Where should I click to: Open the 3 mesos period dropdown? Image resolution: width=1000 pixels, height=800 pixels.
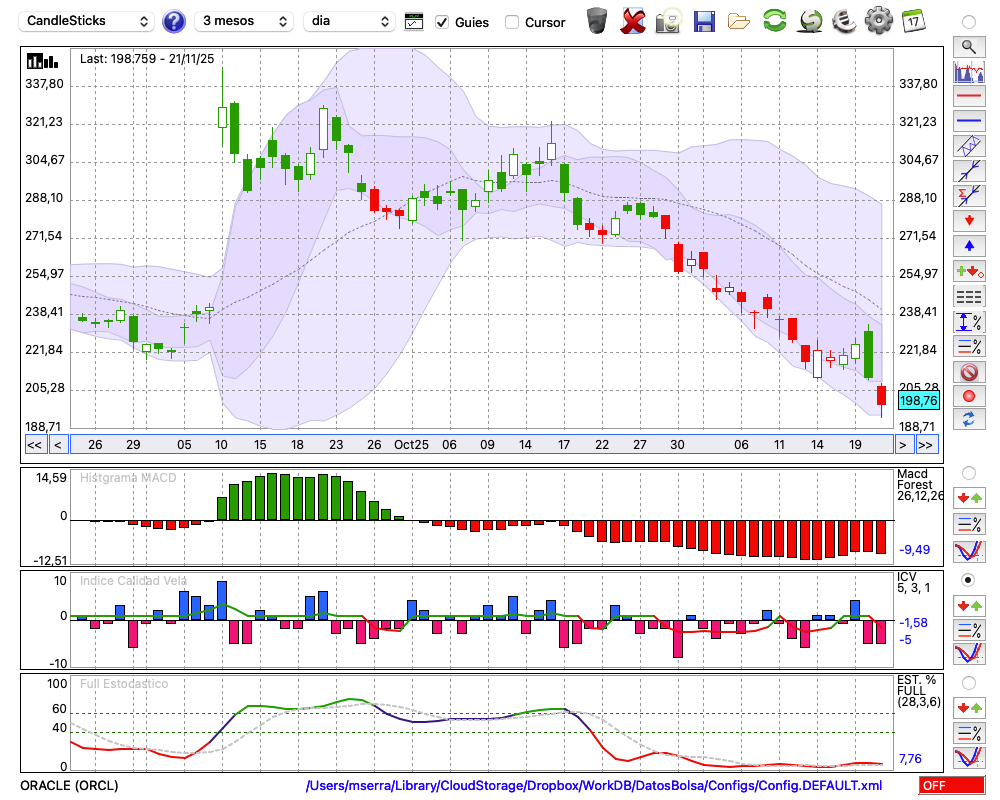tap(244, 21)
